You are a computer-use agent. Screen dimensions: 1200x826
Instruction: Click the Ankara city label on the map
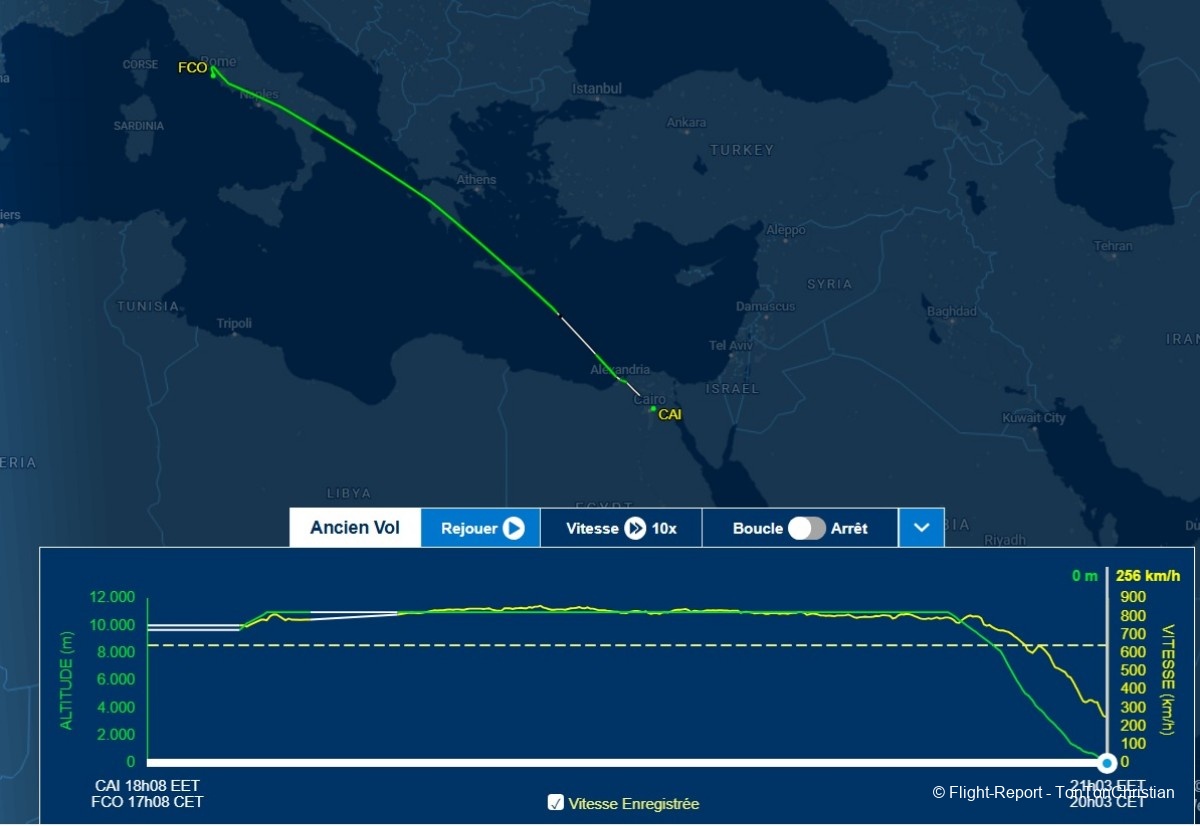(x=686, y=123)
